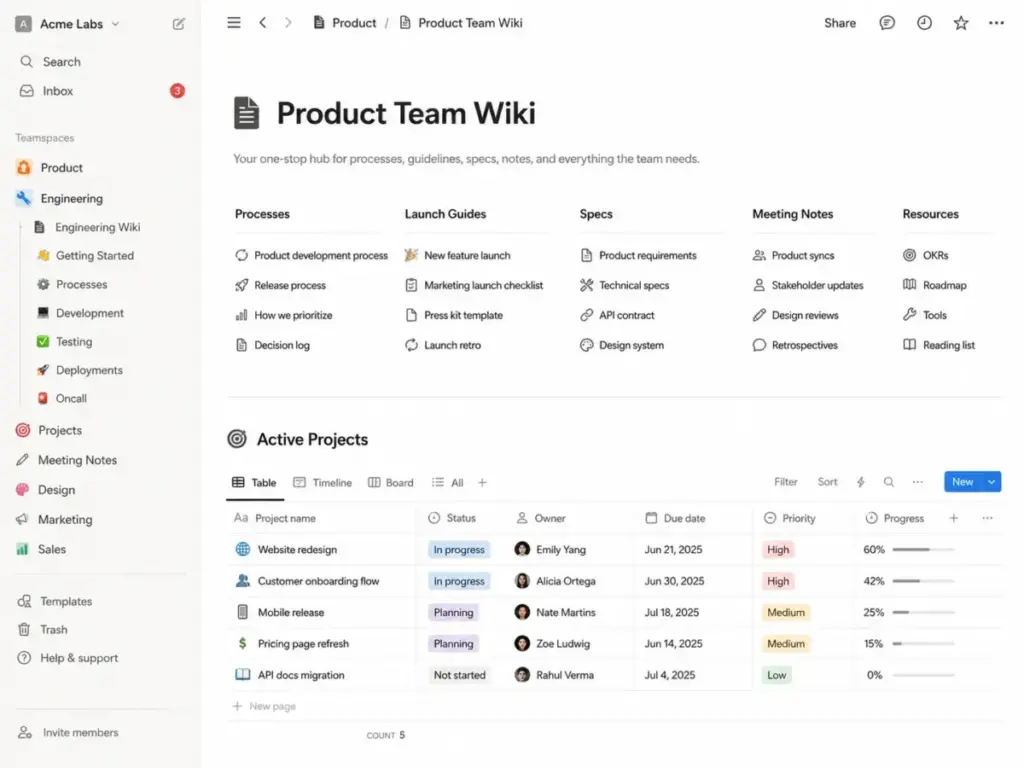1024x768 pixels.
Task: Click the Product Team Wiki page icon
Action: (246, 113)
